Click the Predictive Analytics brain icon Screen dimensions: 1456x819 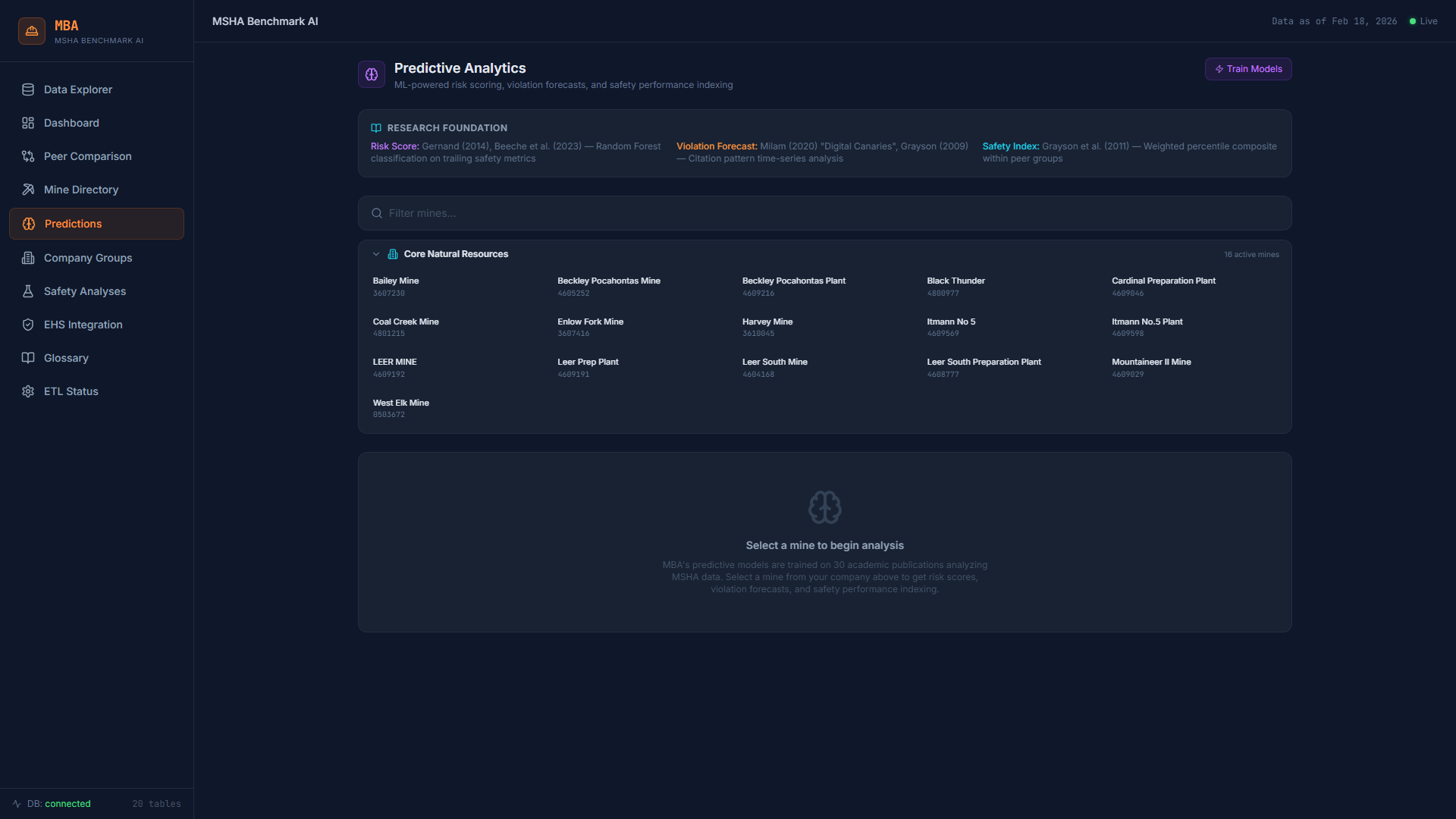coord(371,74)
